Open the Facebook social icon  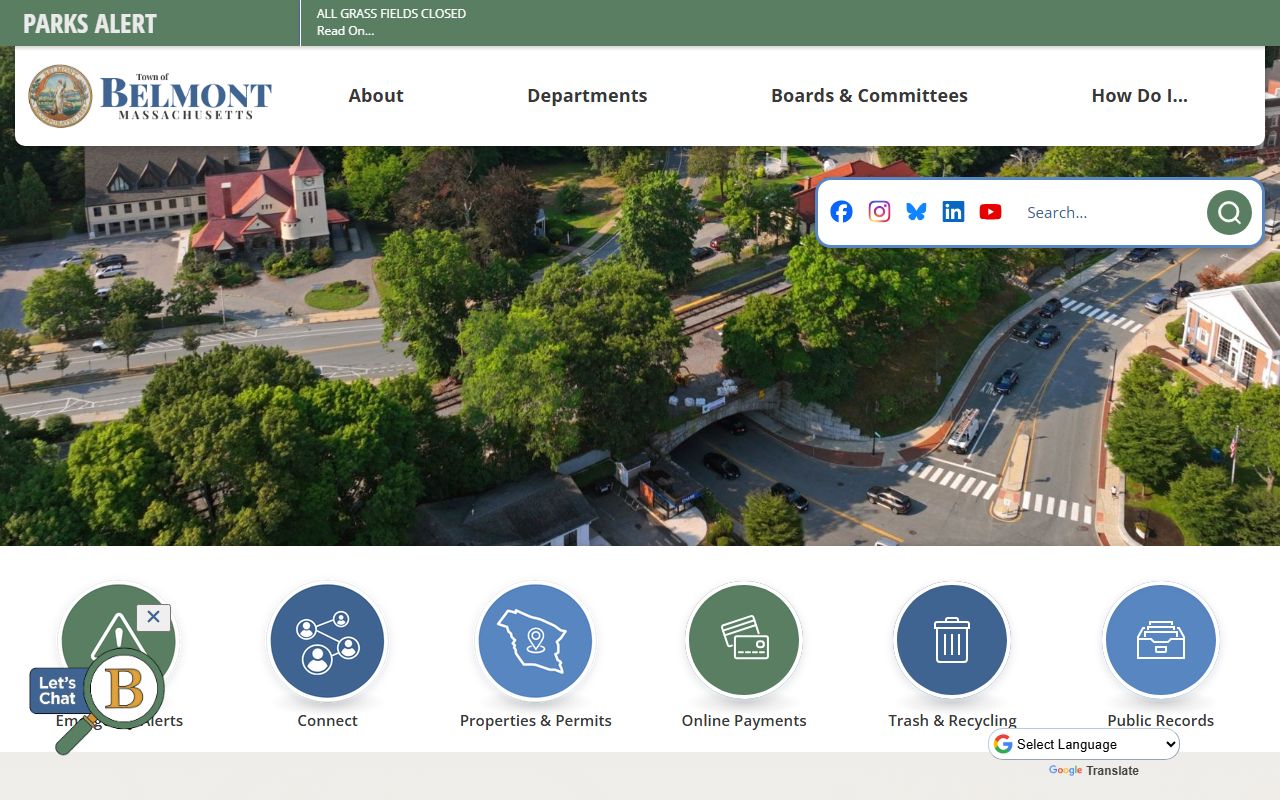point(841,212)
